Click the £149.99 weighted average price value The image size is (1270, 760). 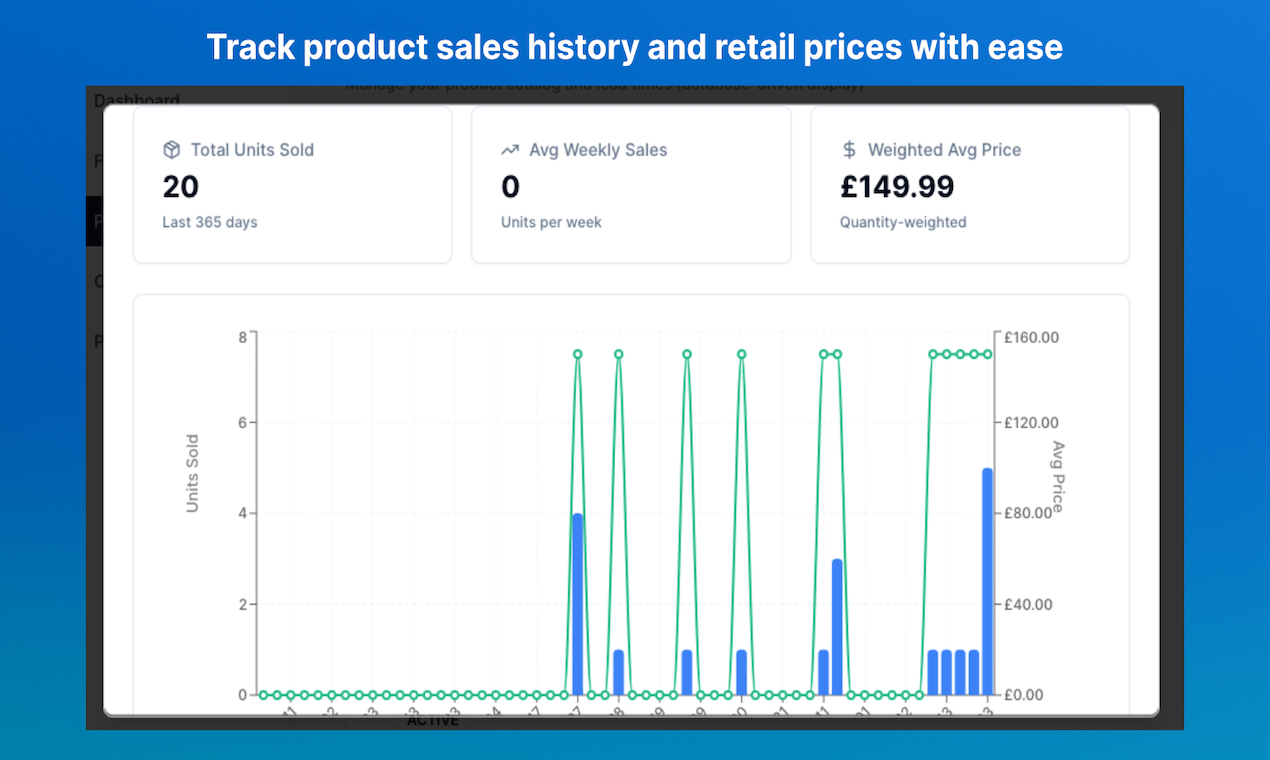(897, 187)
